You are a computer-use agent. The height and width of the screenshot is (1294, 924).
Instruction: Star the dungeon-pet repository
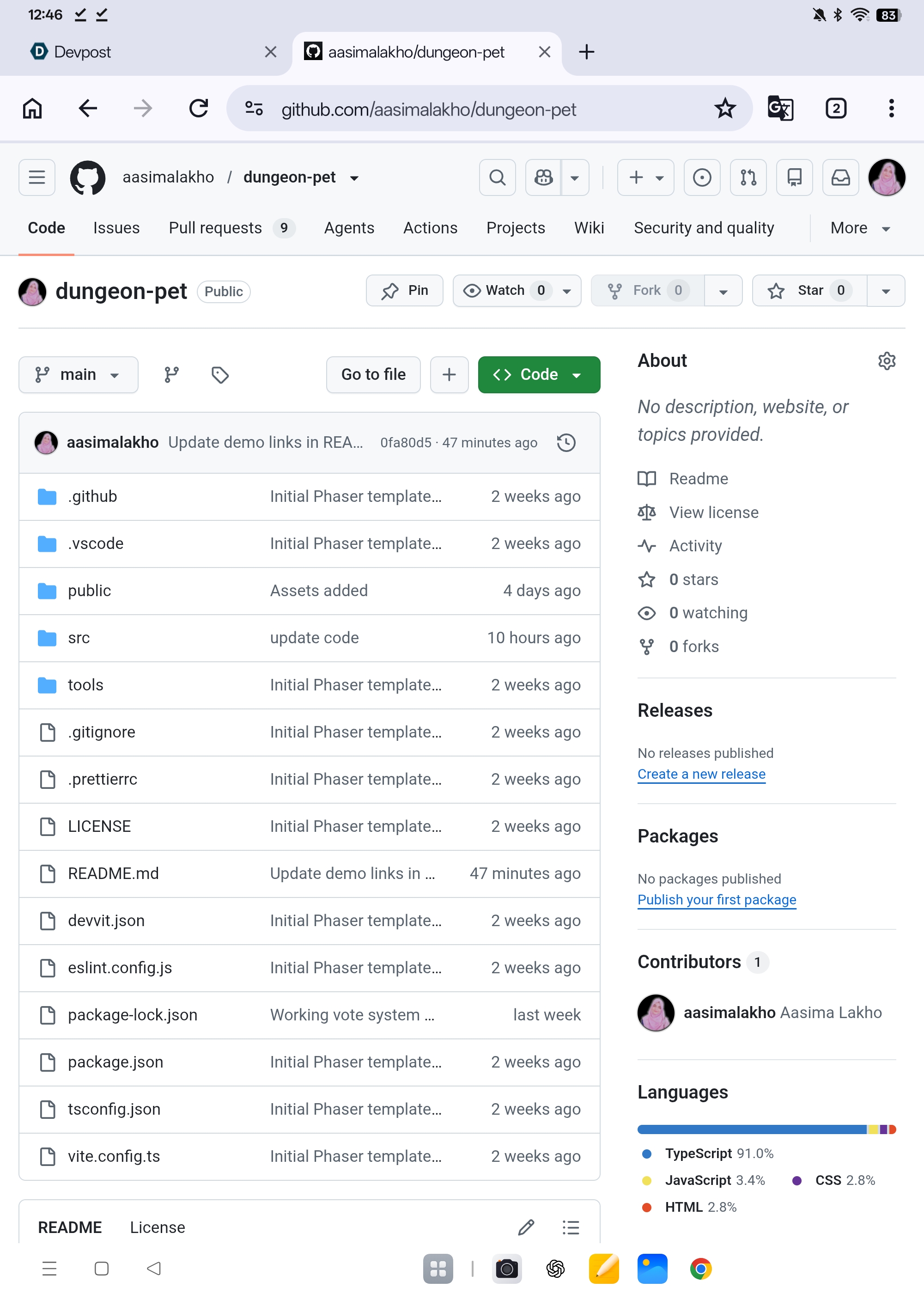809,291
